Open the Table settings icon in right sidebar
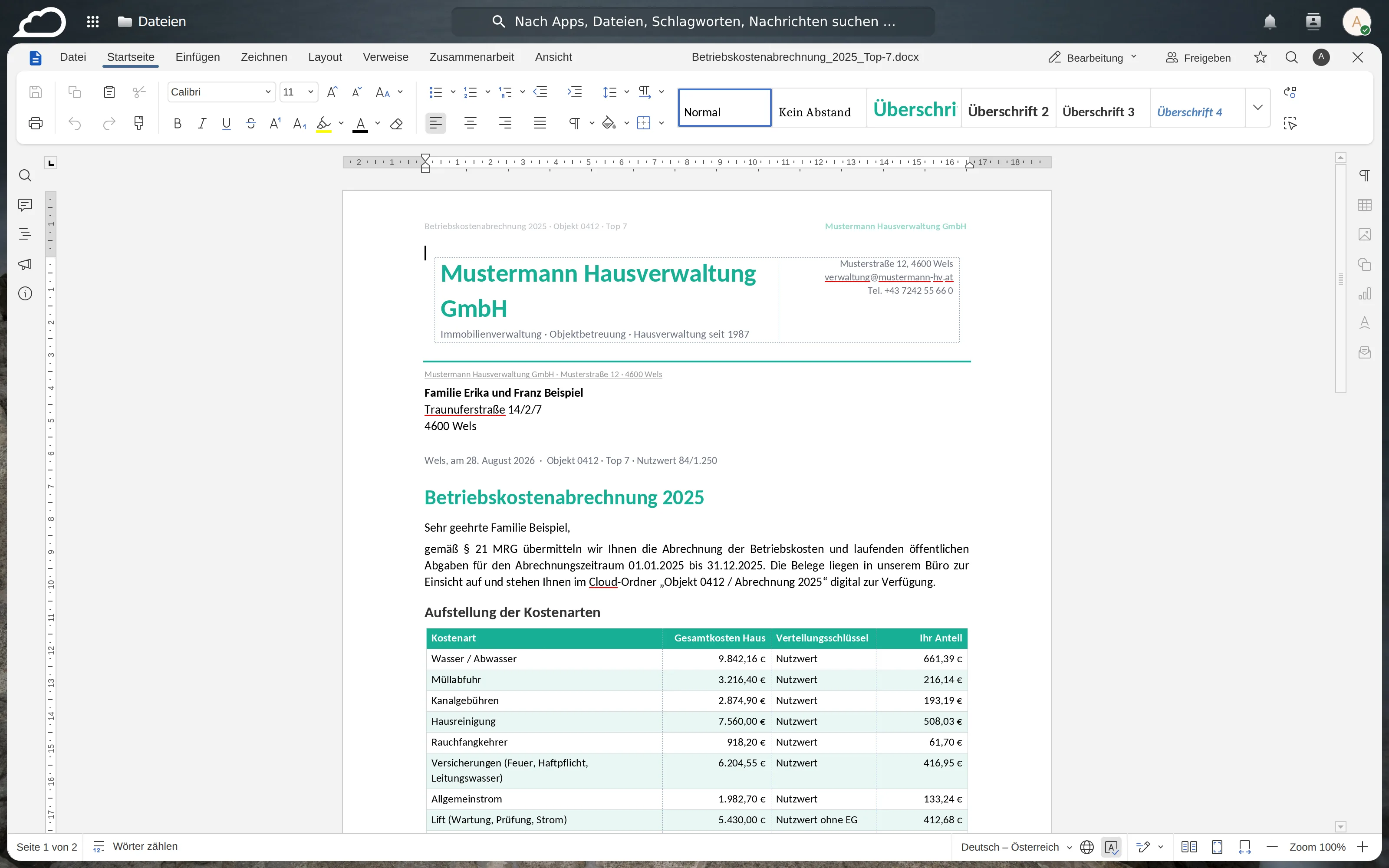The height and width of the screenshot is (868, 1389). click(x=1365, y=205)
